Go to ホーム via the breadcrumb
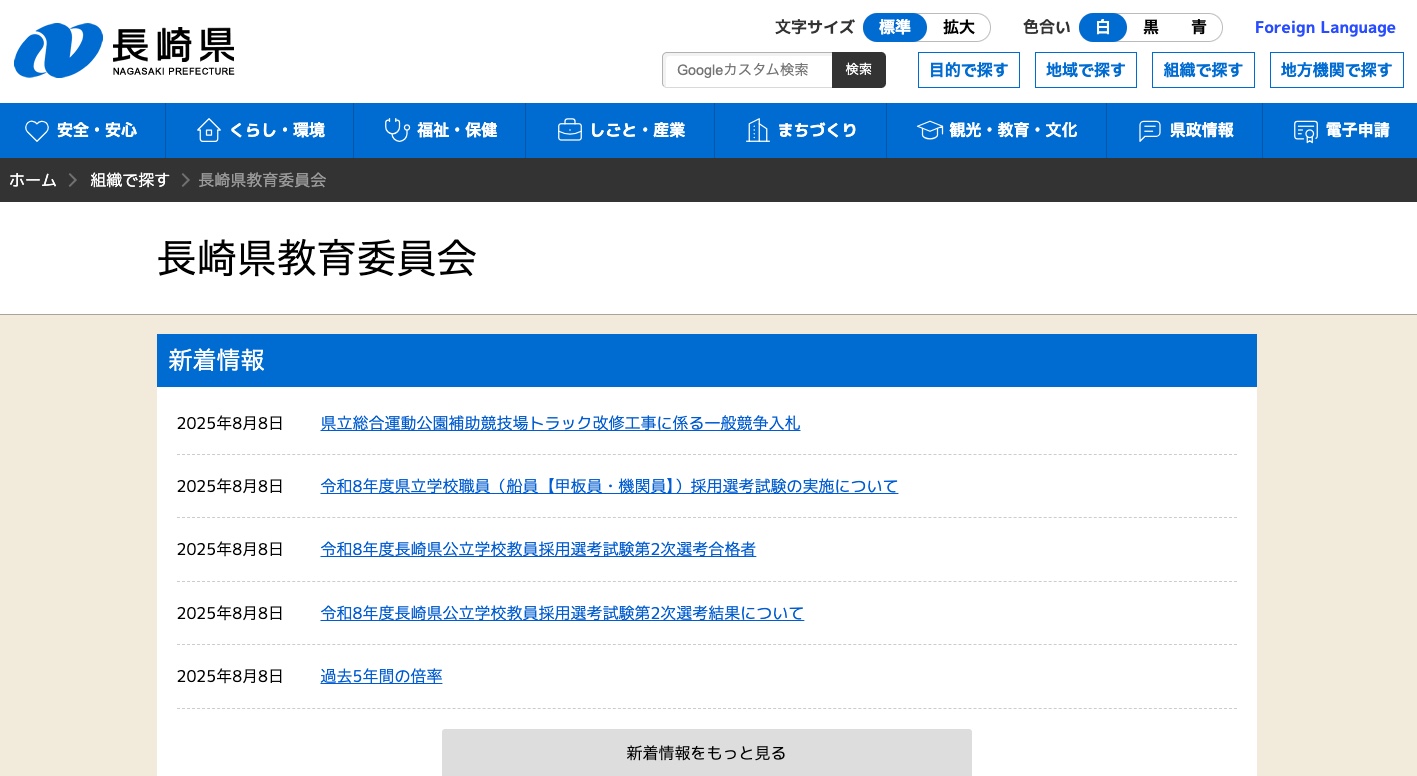This screenshot has height=776, width=1417. click(x=33, y=180)
